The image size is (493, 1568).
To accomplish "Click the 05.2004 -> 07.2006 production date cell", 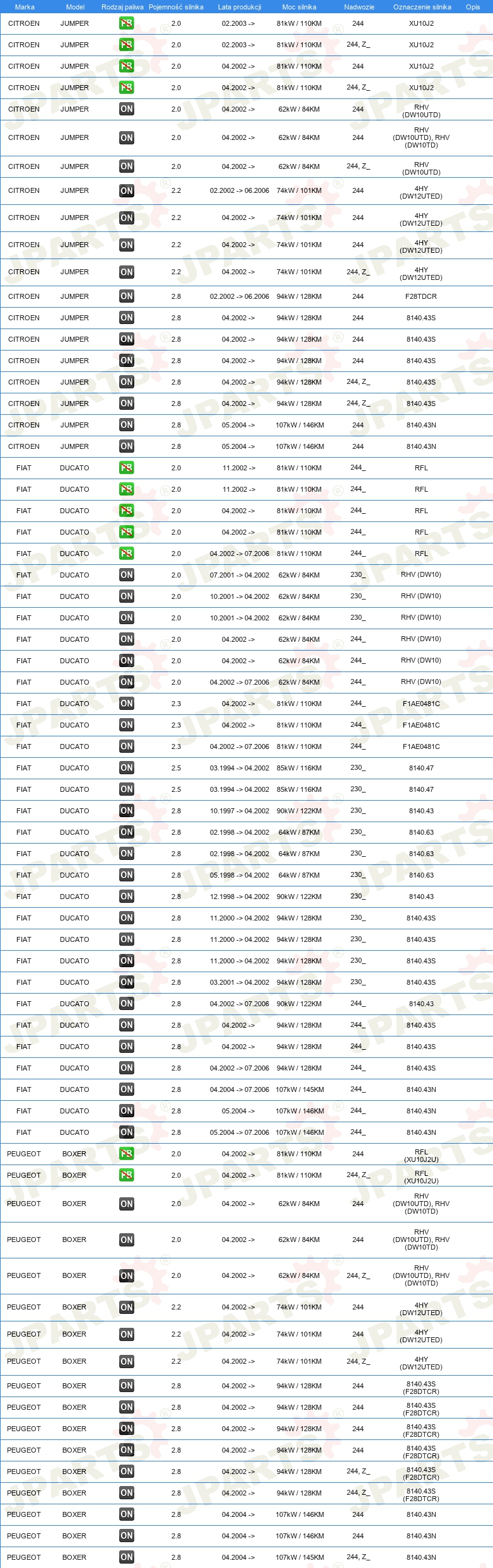I will [x=240, y=1132].
